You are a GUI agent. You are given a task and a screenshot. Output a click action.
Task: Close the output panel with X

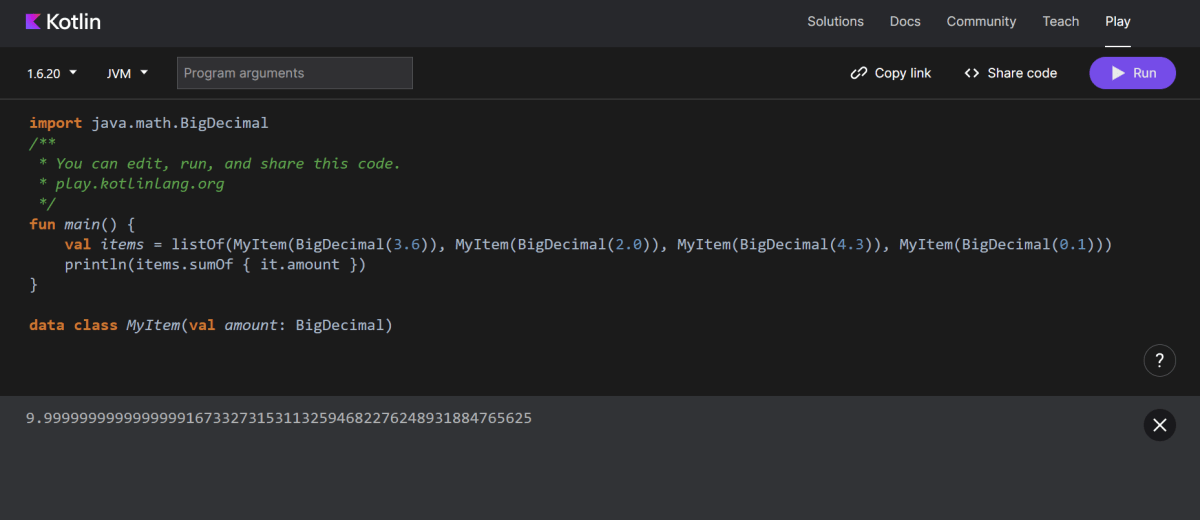[1159, 425]
